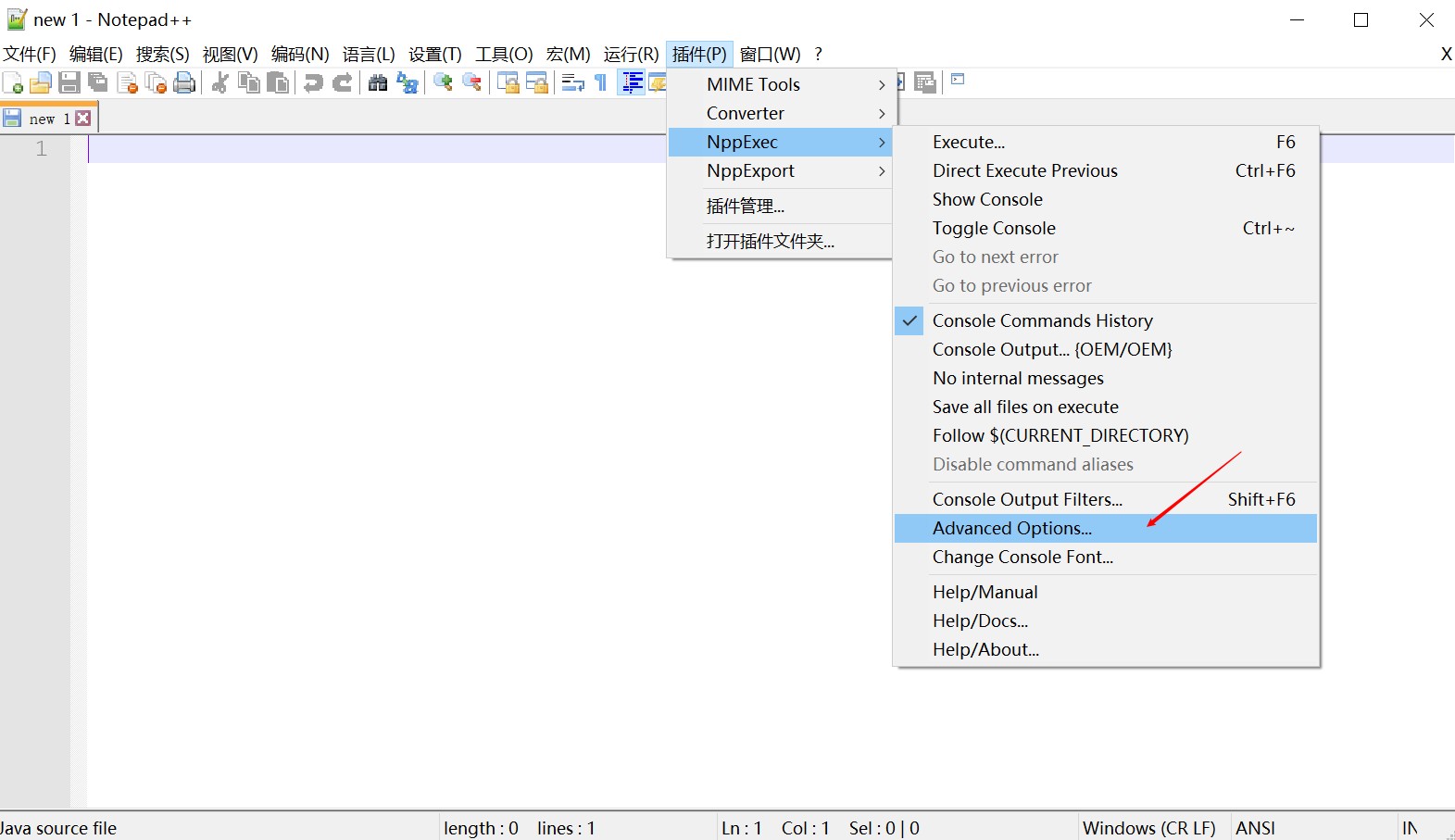Open the 窗口(W) menu
The height and width of the screenshot is (840, 1455).
tap(771, 54)
